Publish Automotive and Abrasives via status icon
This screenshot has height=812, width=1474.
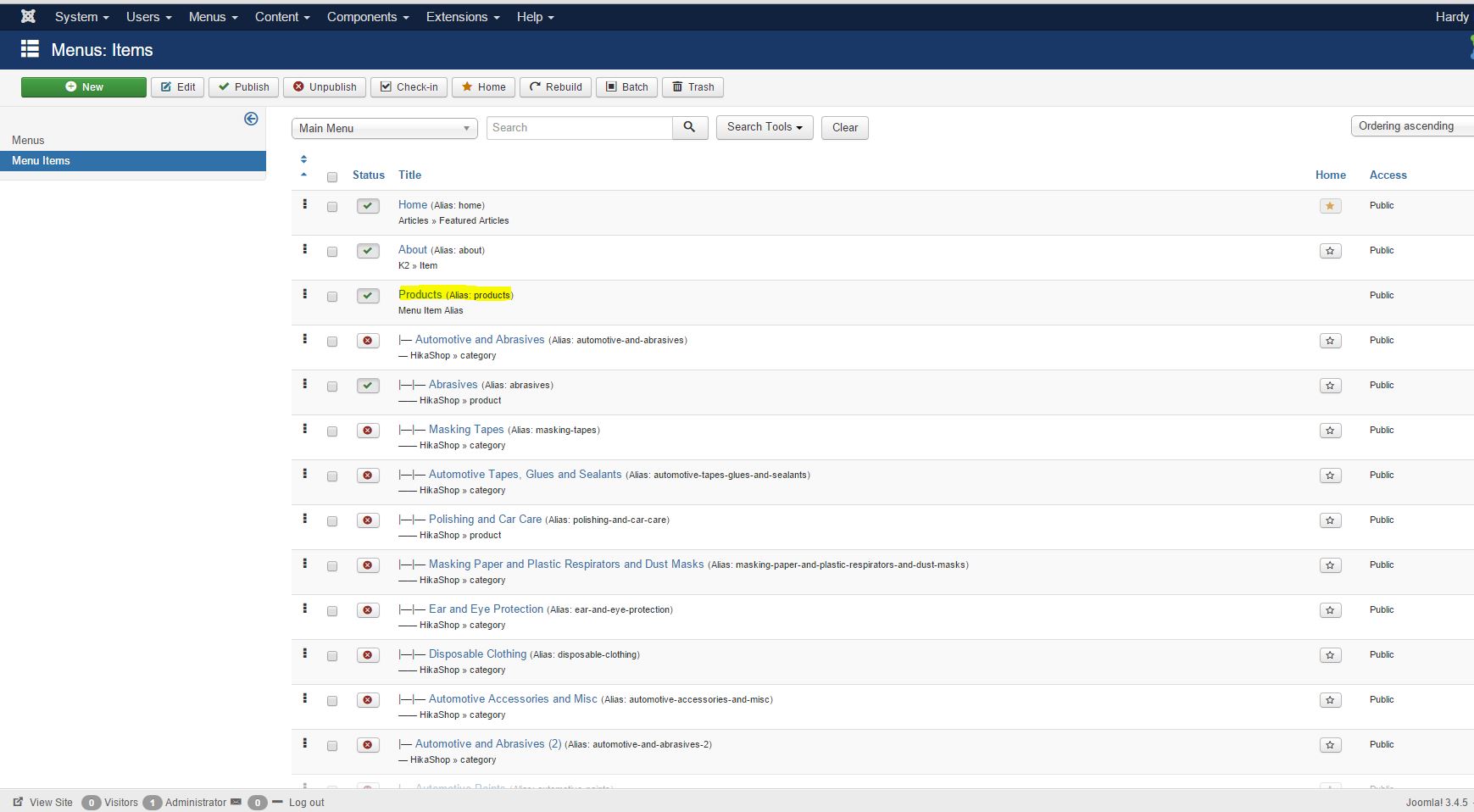pyautogui.click(x=368, y=341)
